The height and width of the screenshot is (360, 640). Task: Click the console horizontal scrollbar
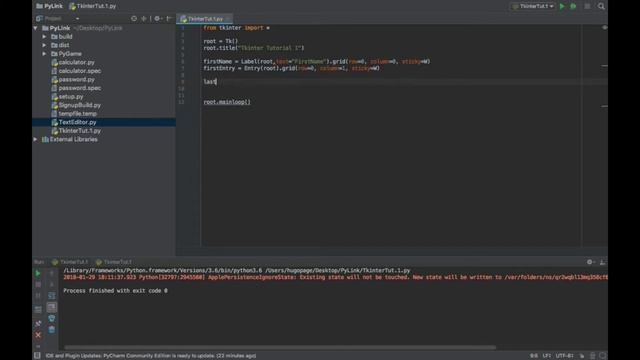280,348
